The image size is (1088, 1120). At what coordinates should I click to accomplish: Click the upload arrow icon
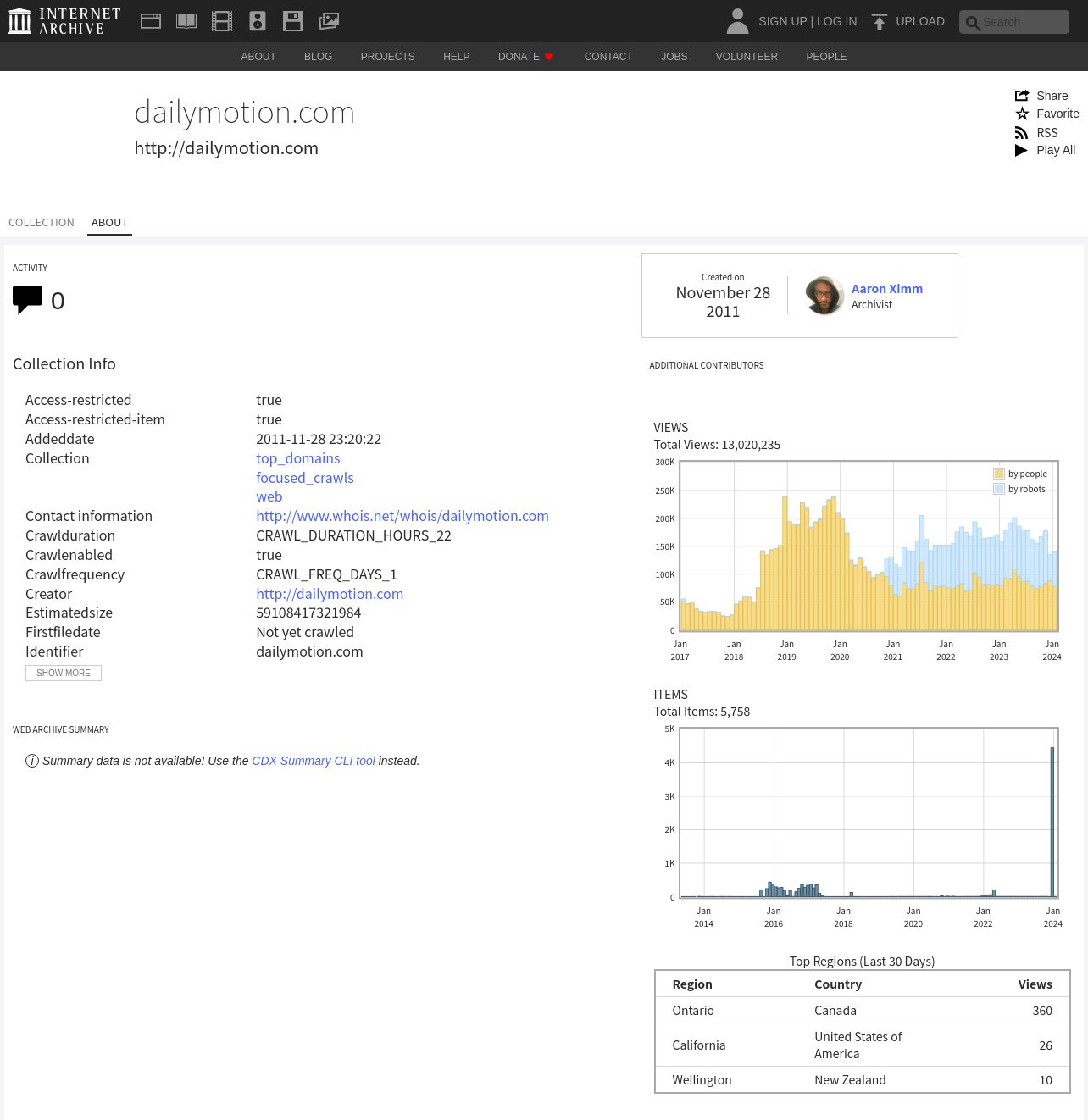tap(880, 21)
